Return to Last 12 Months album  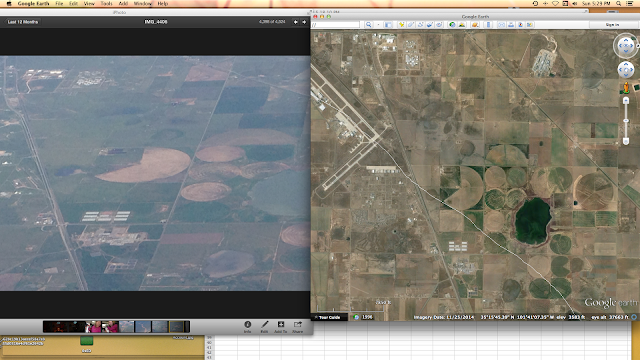click(x=22, y=22)
